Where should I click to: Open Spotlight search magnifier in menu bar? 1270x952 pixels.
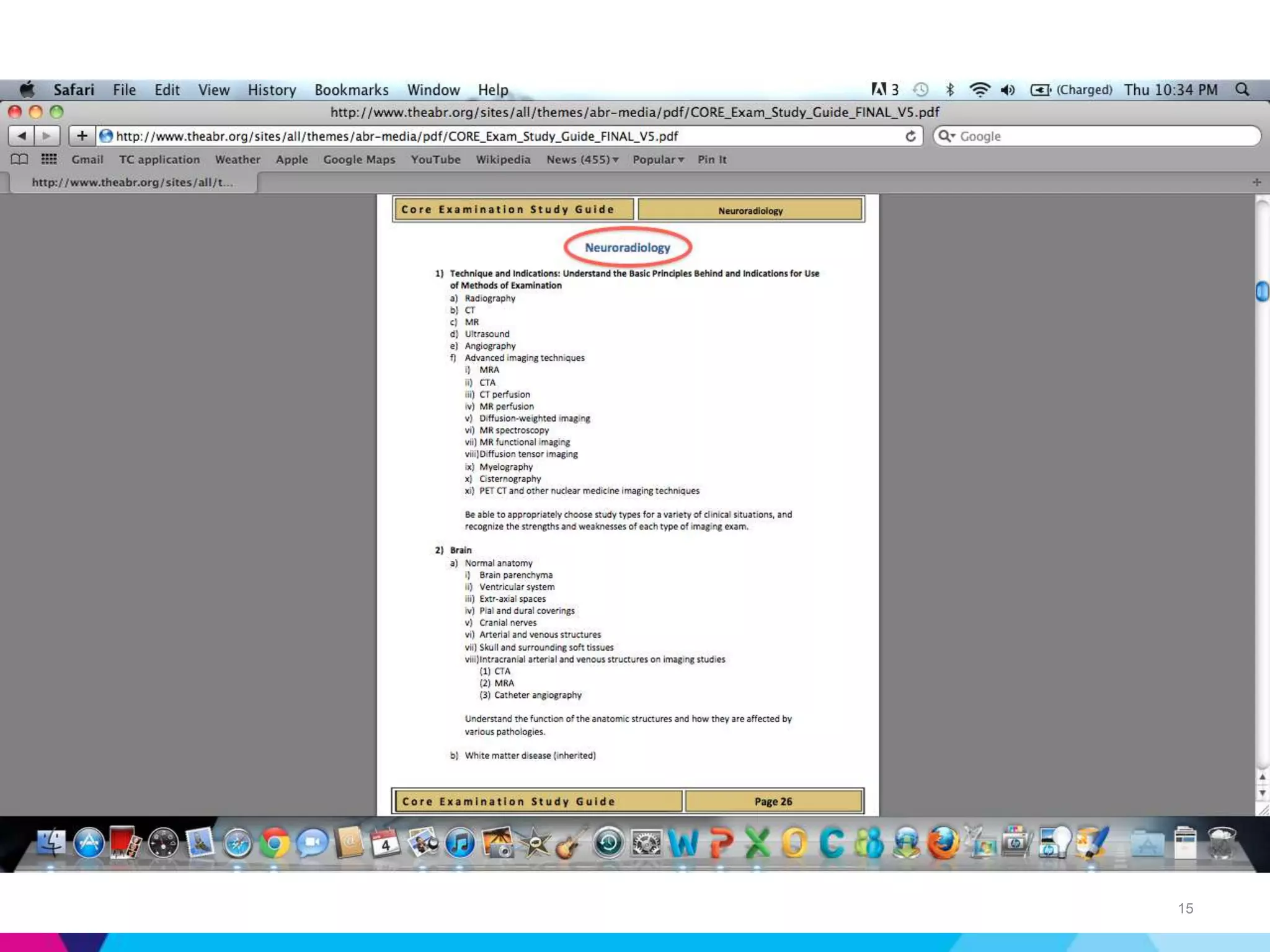pos(1242,90)
